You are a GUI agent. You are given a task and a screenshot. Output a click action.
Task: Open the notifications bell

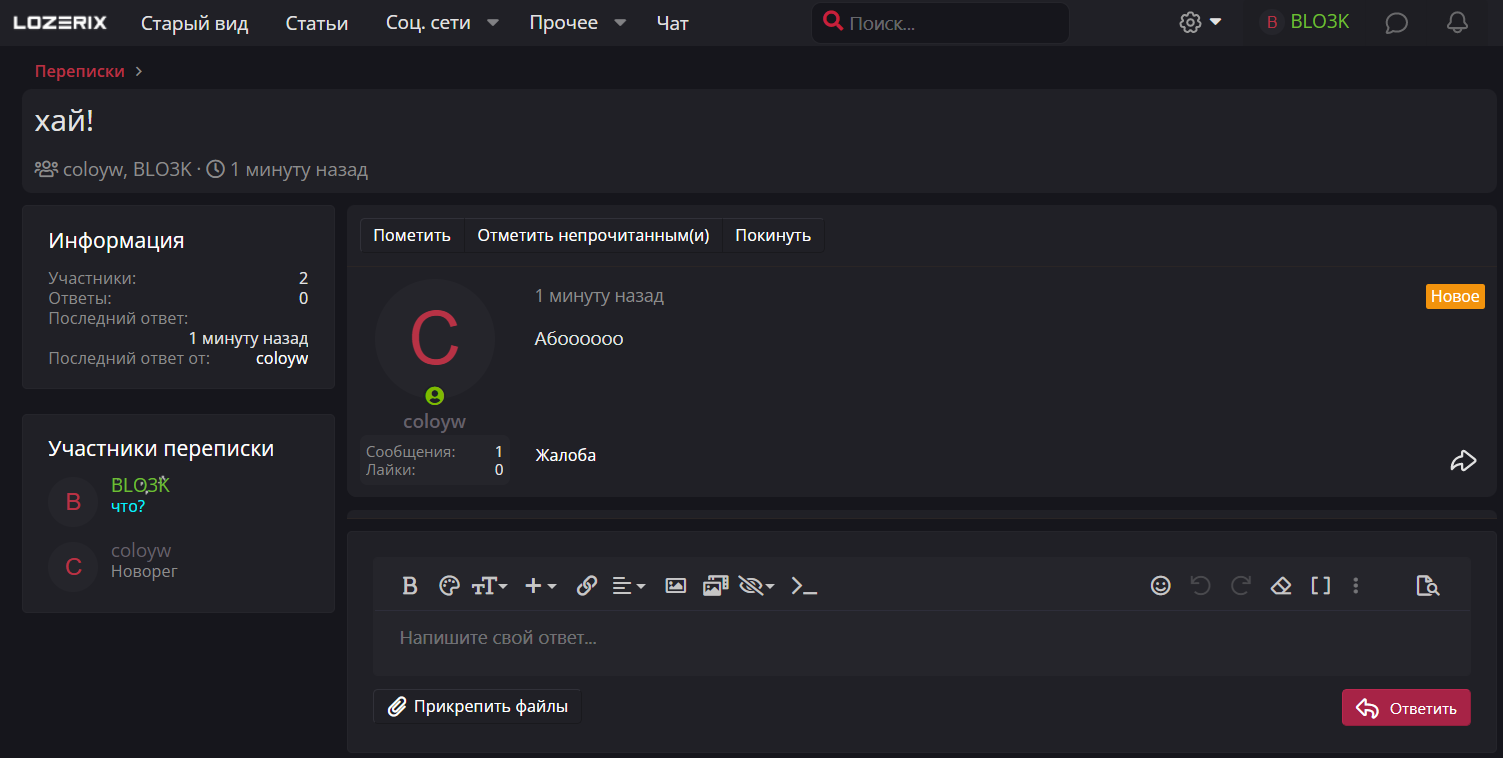coord(1458,22)
